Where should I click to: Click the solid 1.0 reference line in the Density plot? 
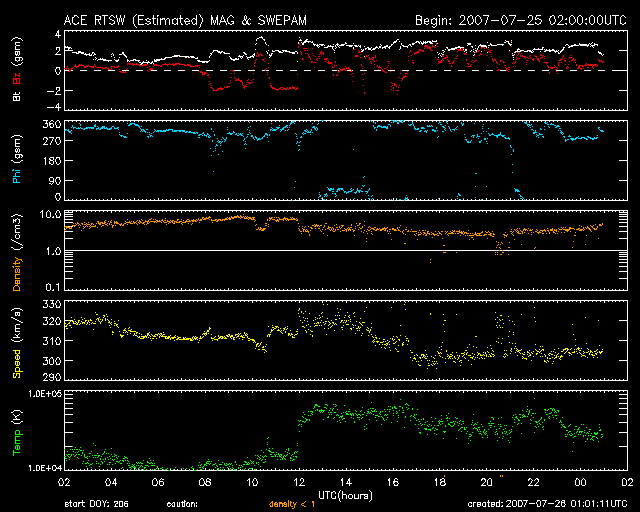click(x=345, y=250)
